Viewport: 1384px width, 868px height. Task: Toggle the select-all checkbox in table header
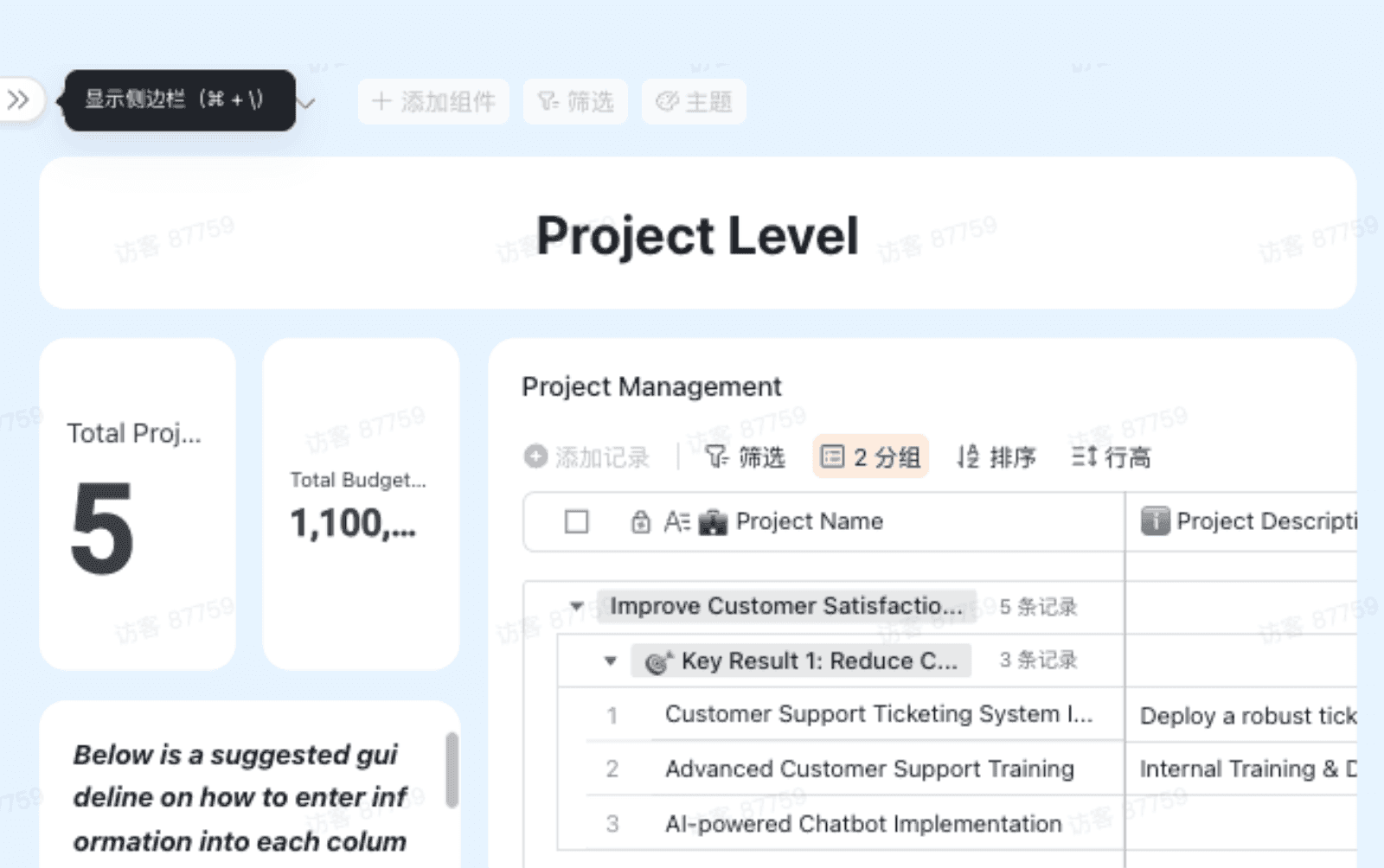click(x=577, y=521)
